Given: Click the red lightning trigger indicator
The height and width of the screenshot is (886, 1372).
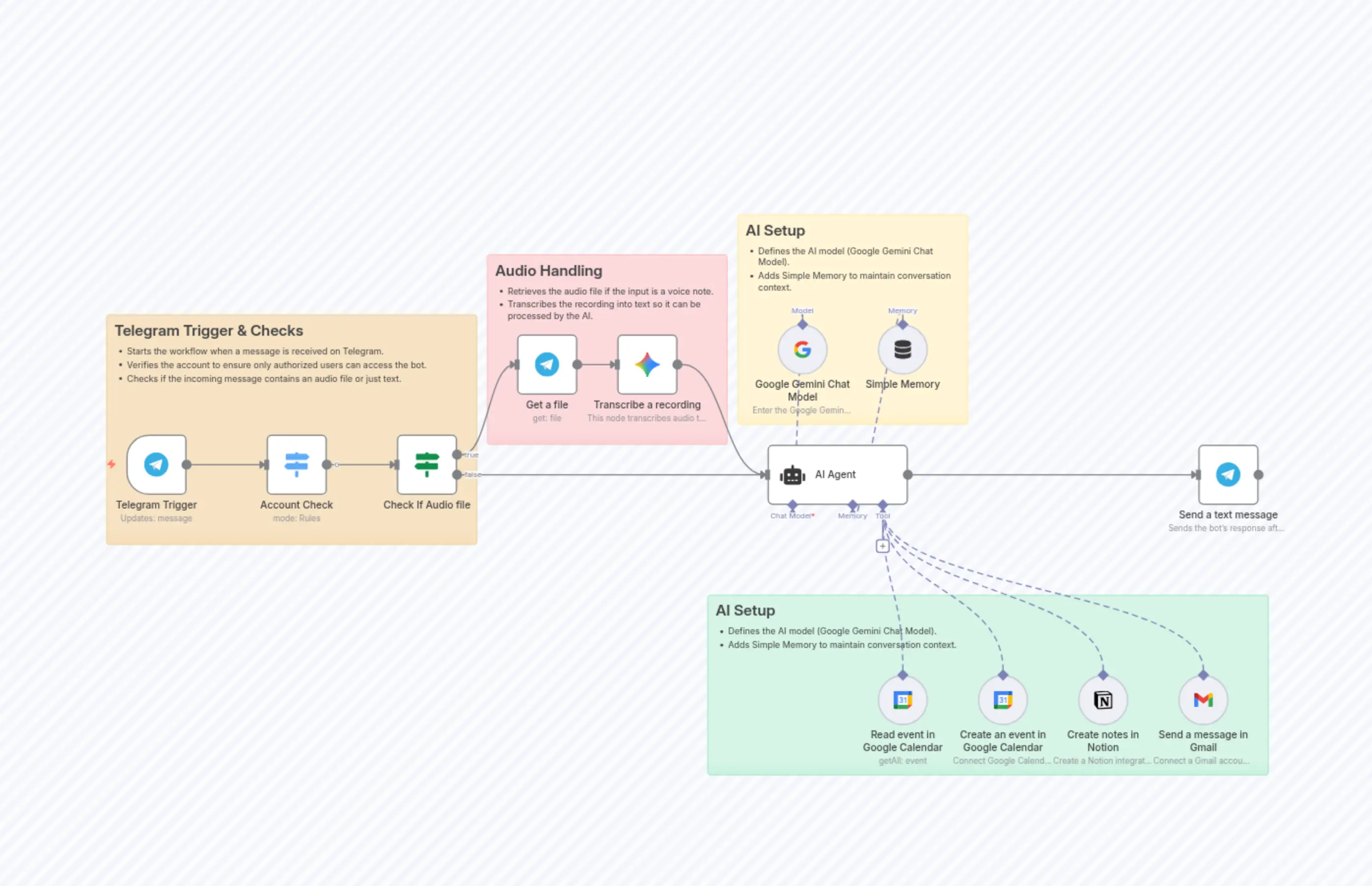Looking at the screenshot, I should [111, 464].
